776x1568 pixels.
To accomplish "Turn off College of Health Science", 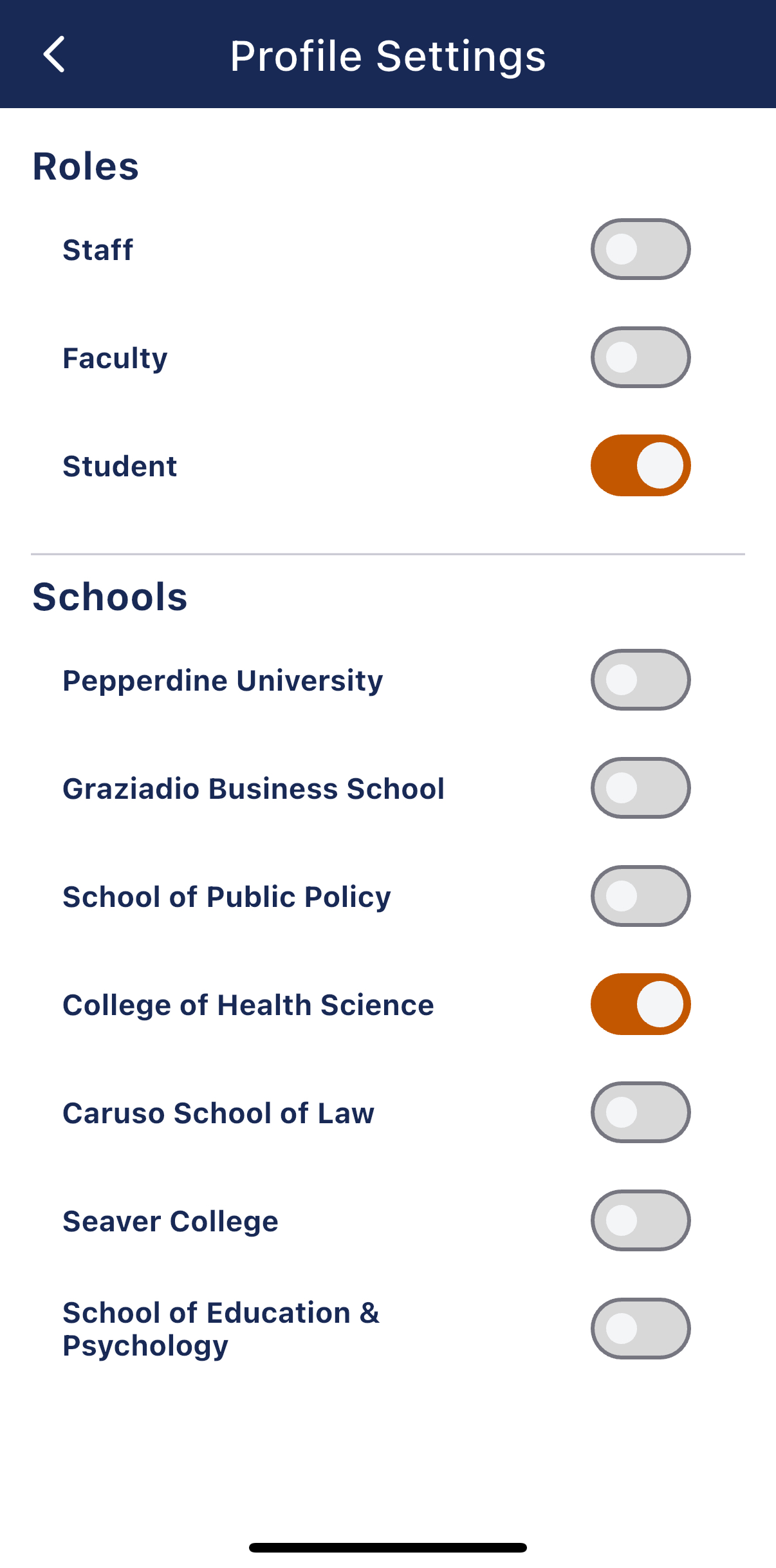I will click(640, 1004).
